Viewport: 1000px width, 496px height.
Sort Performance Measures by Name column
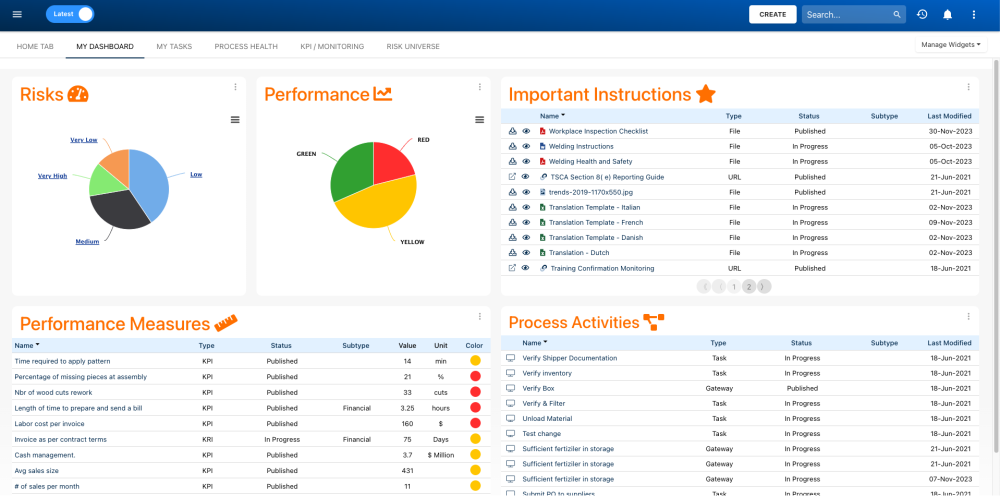27,346
